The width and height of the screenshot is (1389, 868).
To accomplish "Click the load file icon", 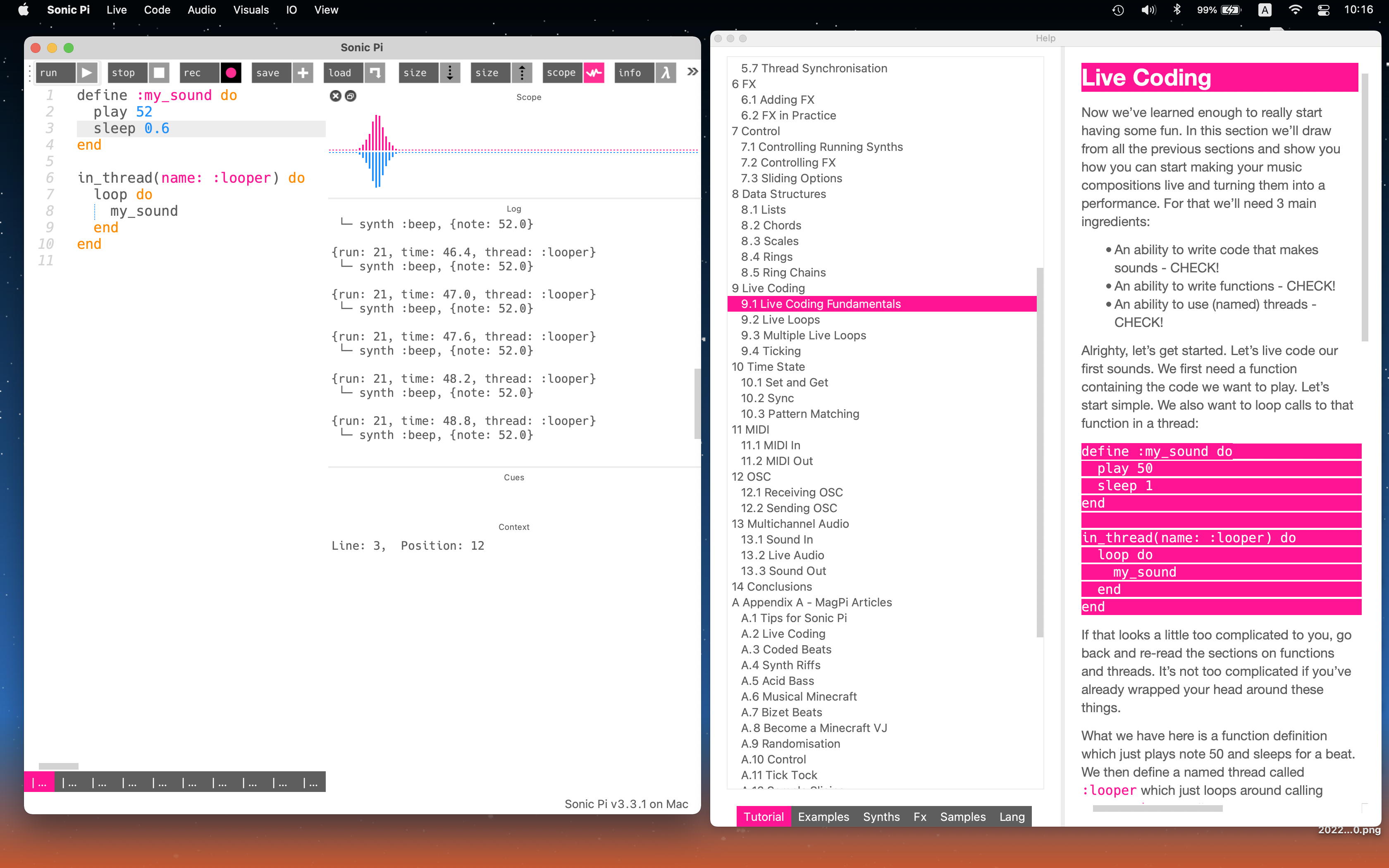I will pyautogui.click(x=375, y=73).
